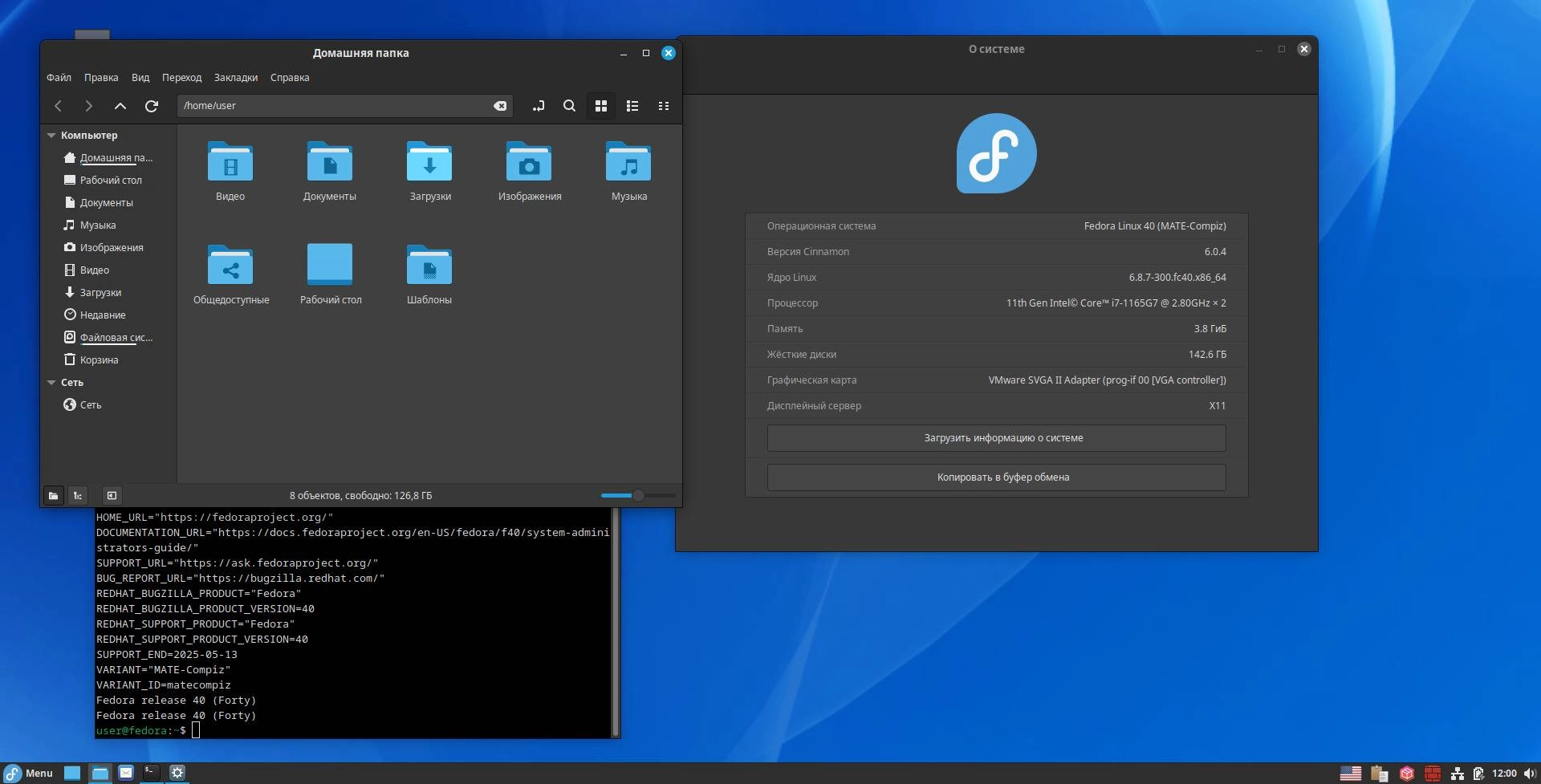Click the terminal scrollbar
The height and width of the screenshot is (784, 1541).
(x=616, y=622)
